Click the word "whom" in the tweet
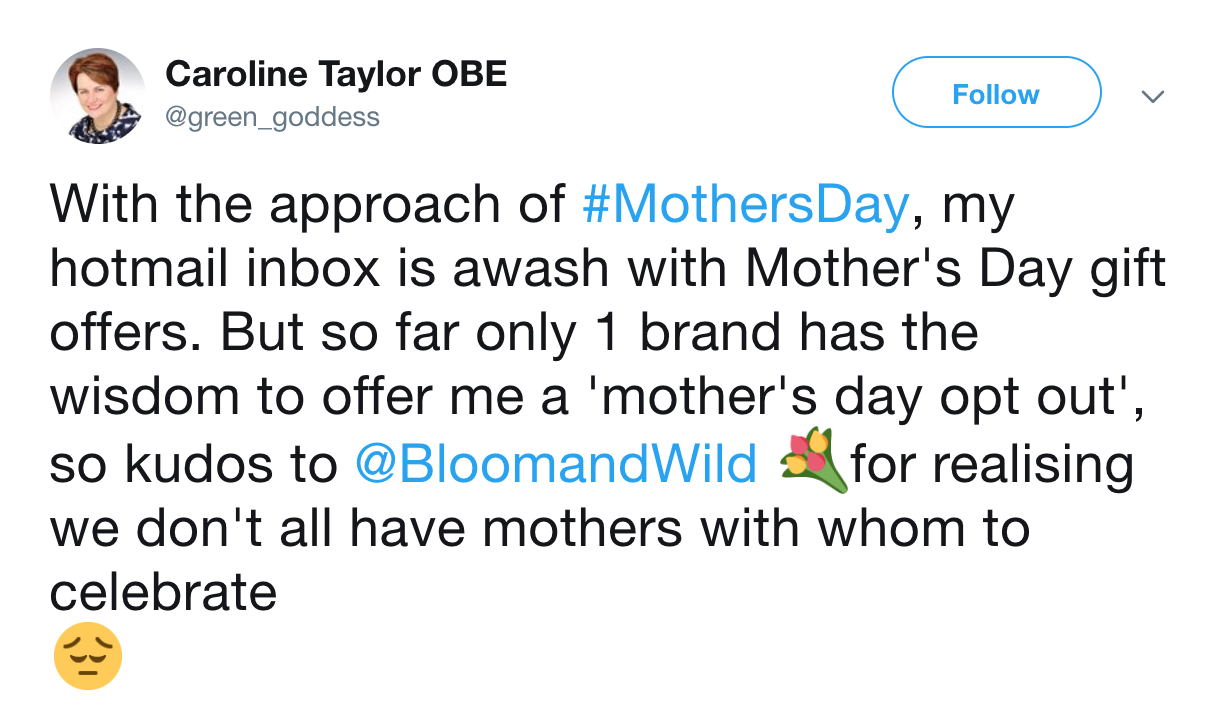Screen dimensions: 1212x708 tap(892, 529)
